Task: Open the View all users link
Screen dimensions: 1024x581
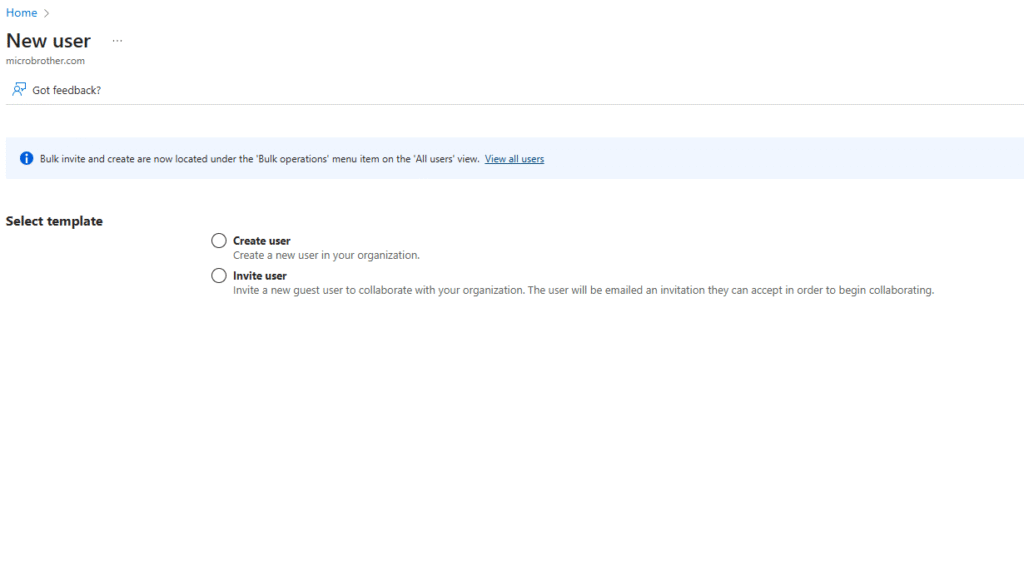Action: pyautogui.click(x=514, y=159)
